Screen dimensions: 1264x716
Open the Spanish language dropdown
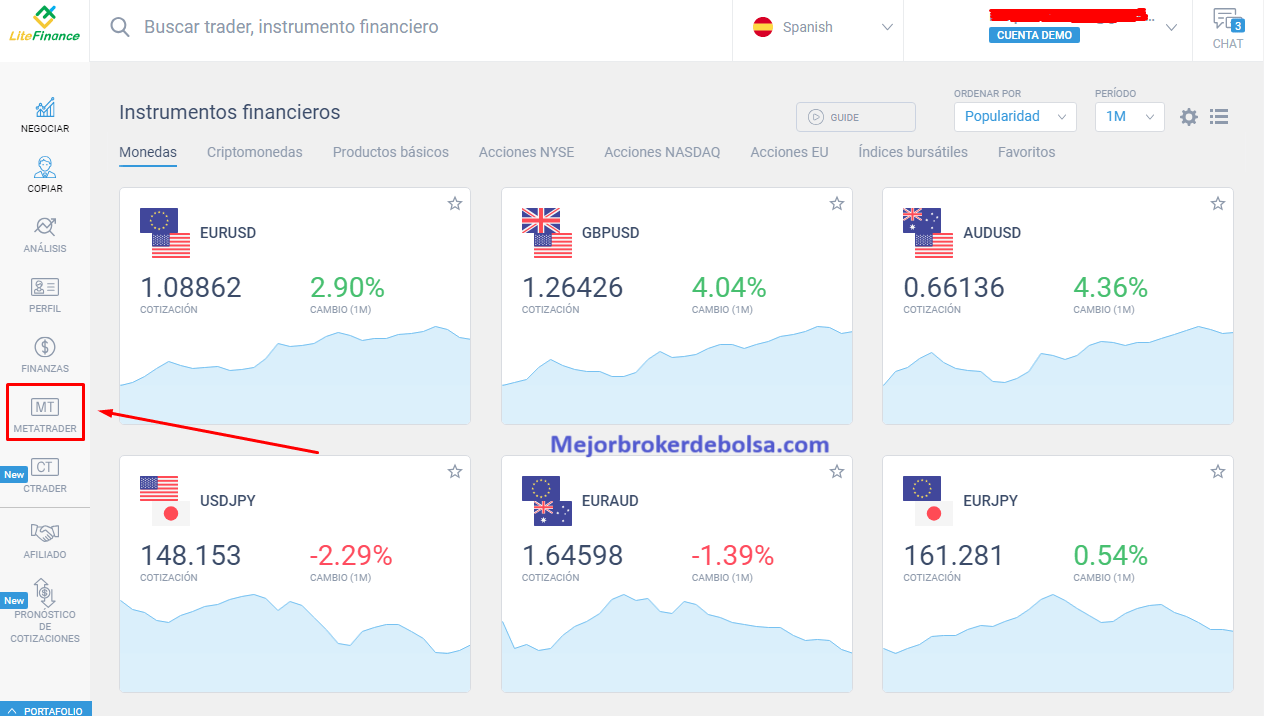[x=823, y=28]
